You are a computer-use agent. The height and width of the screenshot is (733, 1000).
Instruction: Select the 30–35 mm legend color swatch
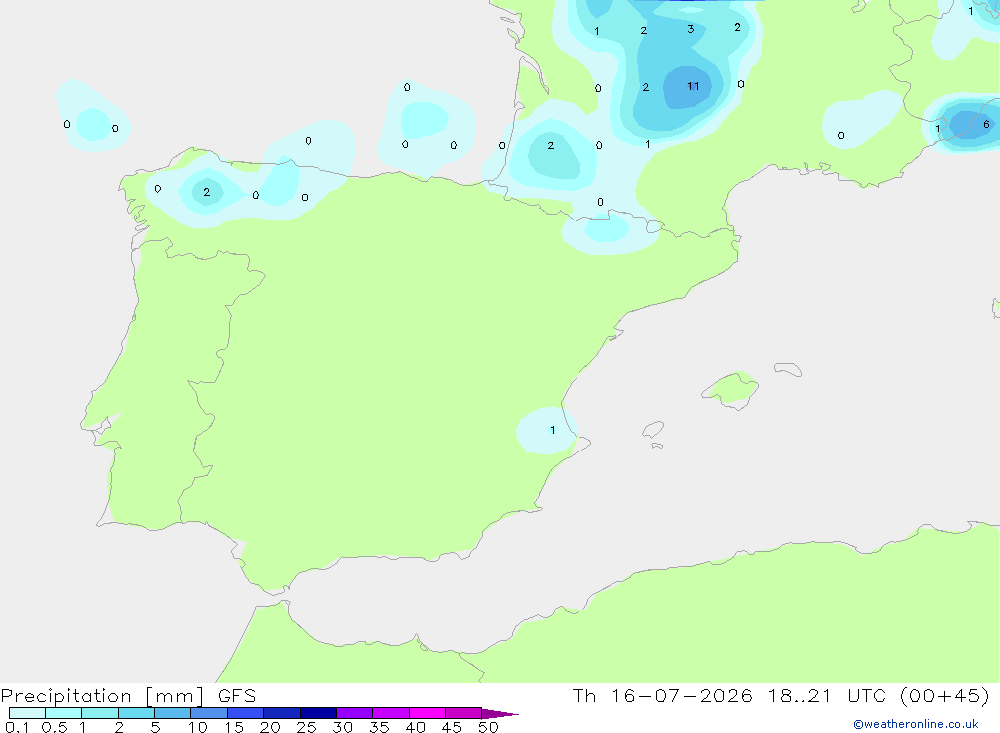tap(355, 713)
